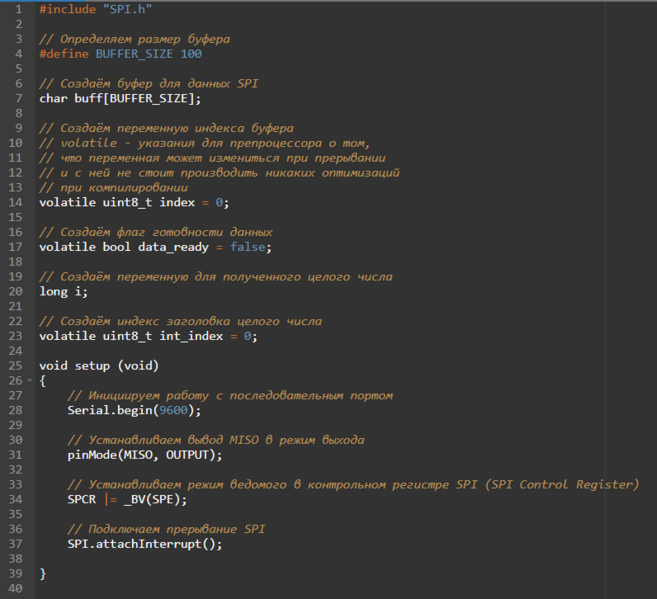Click the long i; declaration
The width and height of the screenshot is (657, 599).
[x=64, y=292]
